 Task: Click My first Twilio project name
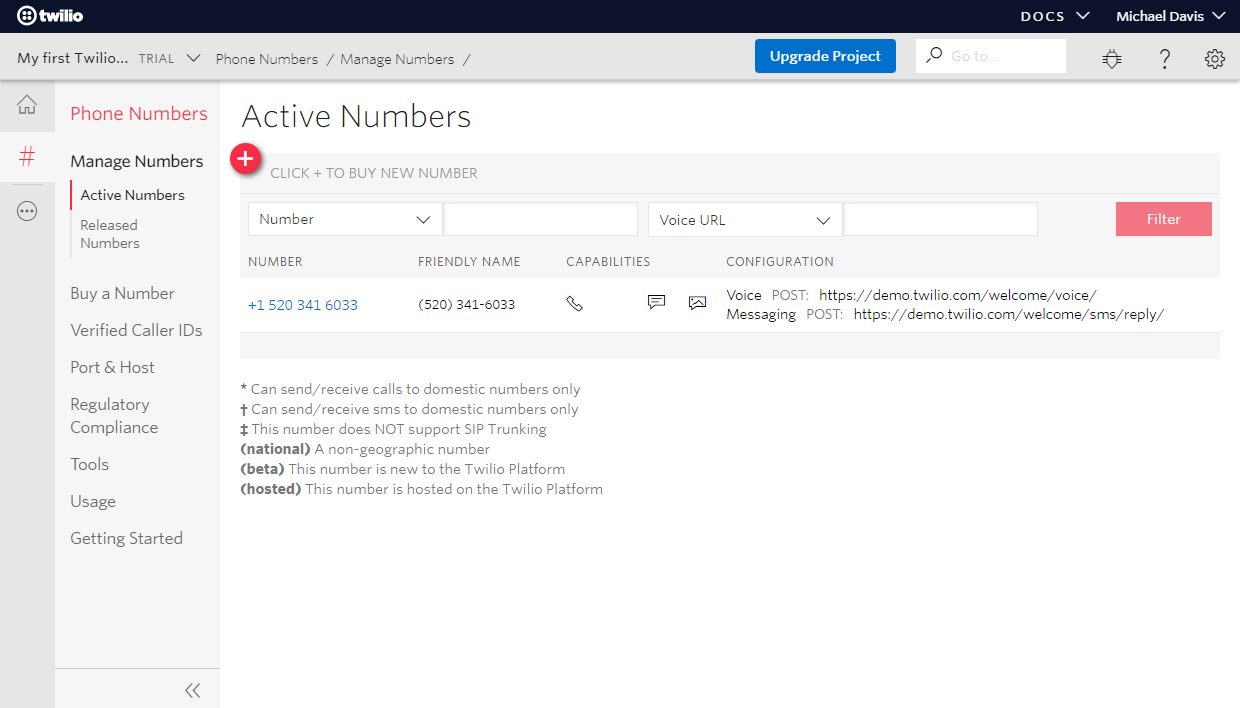point(72,58)
